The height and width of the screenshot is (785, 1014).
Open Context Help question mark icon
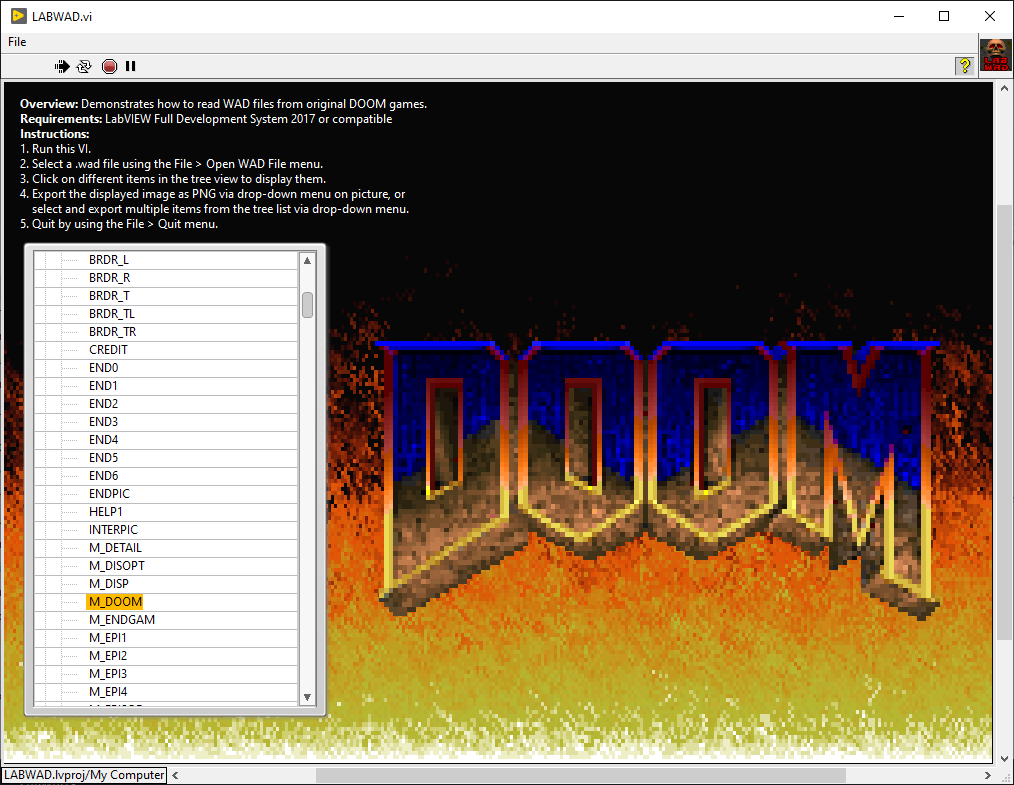click(x=964, y=66)
